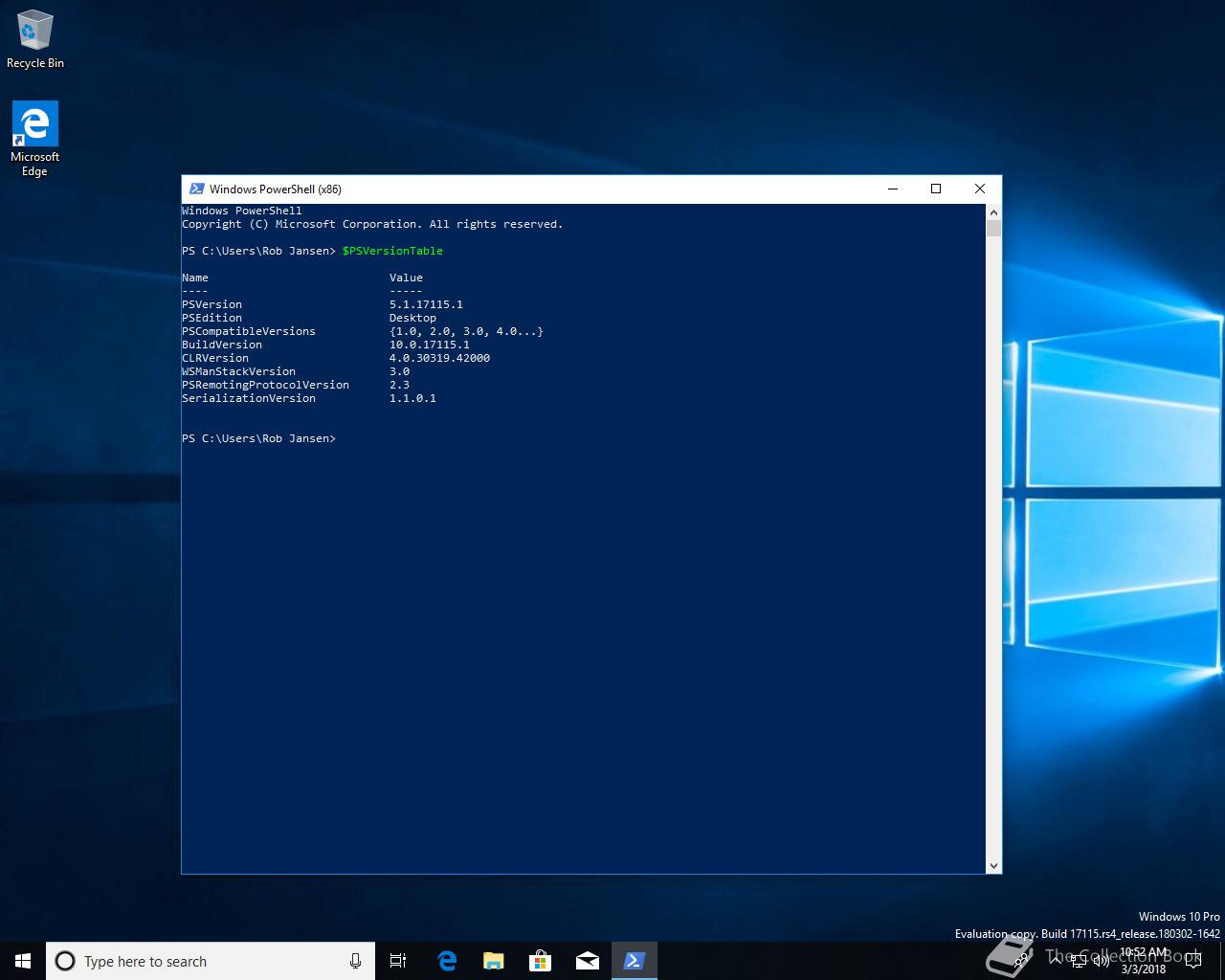Click the scrollbar down arrow in PowerShell
The height and width of the screenshot is (980, 1225).
click(x=993, y=865)
